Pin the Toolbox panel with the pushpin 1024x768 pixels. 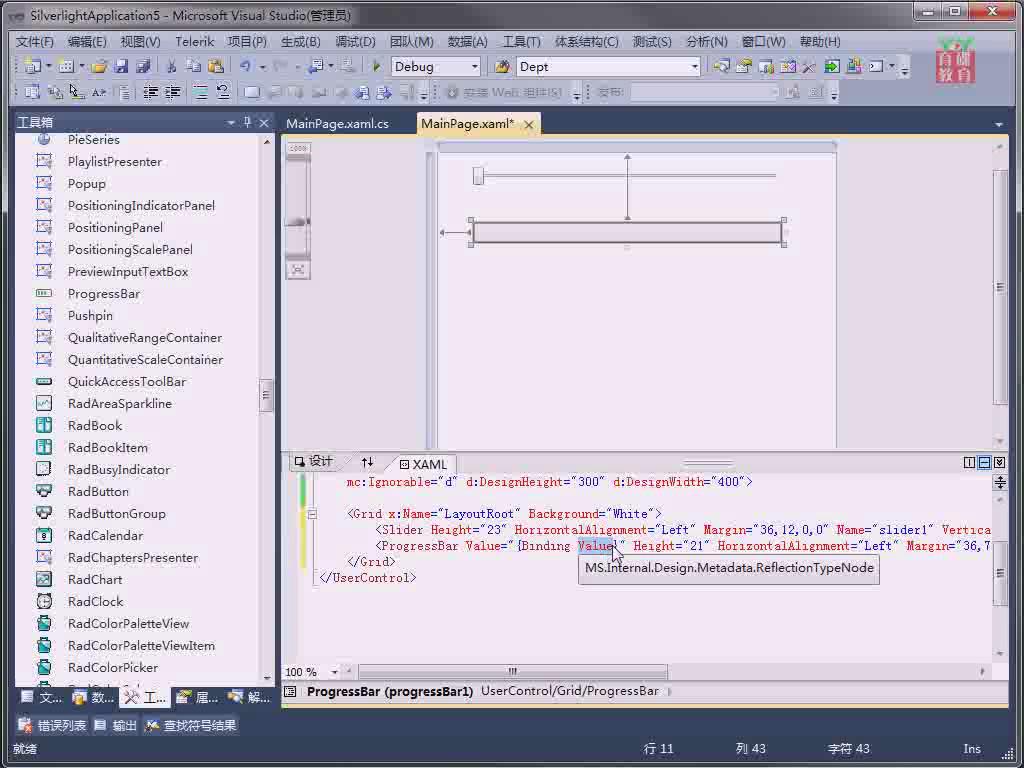(248, 122)
